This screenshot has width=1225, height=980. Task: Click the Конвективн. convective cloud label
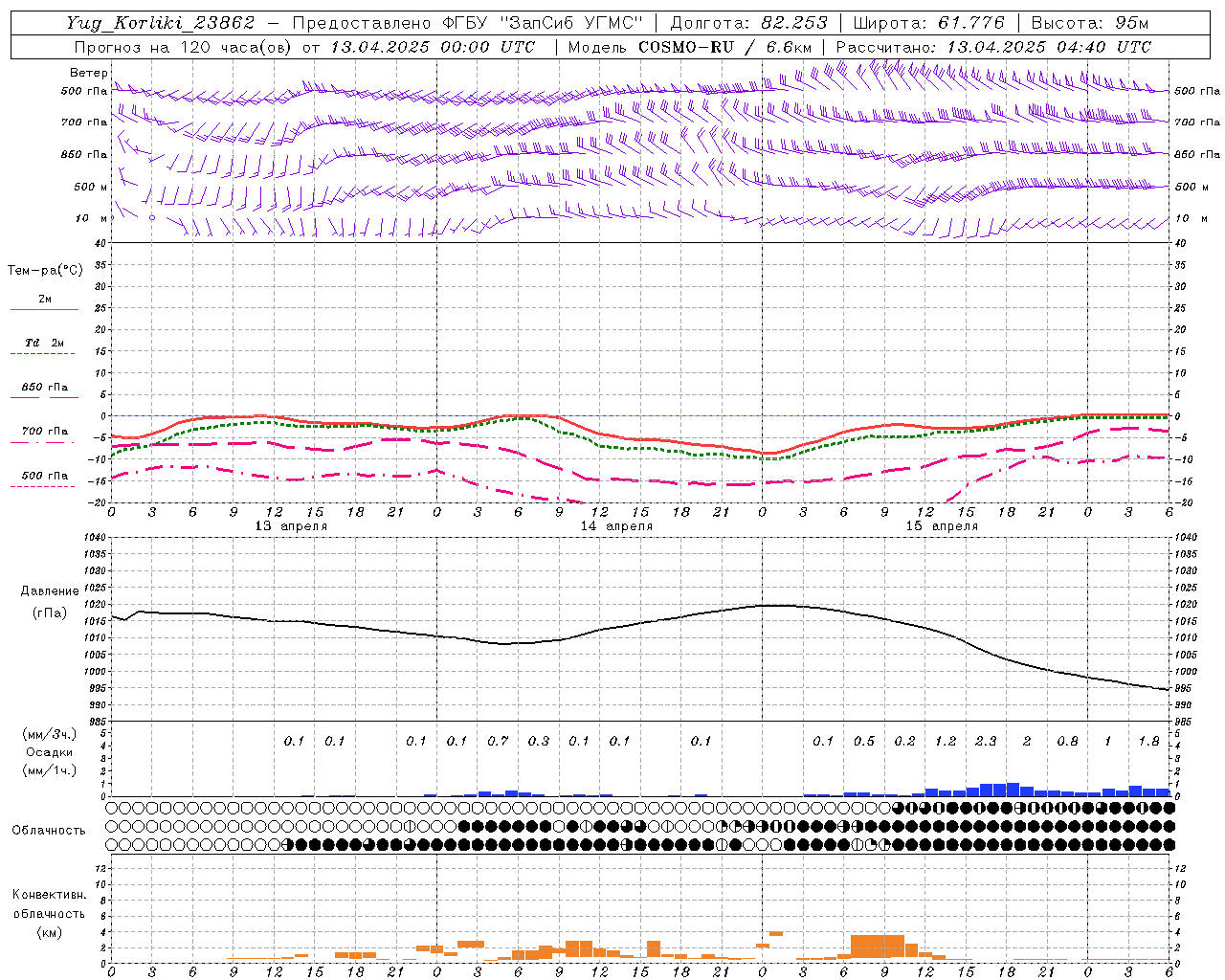tap(49, 895)
